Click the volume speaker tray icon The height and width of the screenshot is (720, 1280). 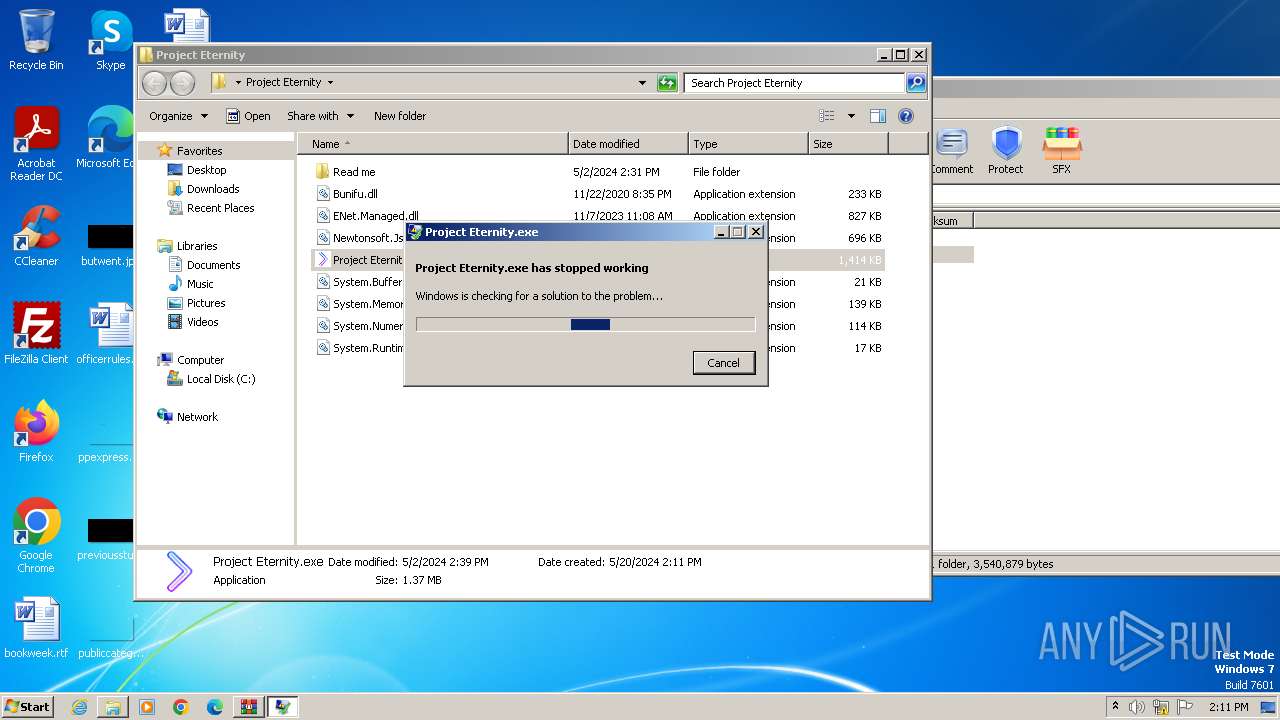[1137, 707]
